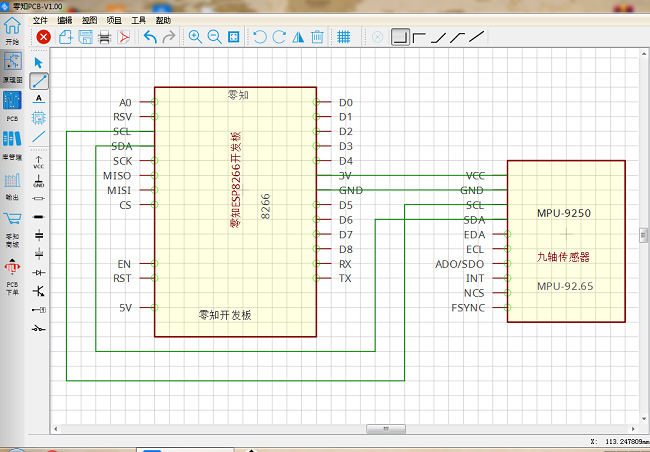
Task: Export the schematic to PDF
Action: tap(124, 37)
